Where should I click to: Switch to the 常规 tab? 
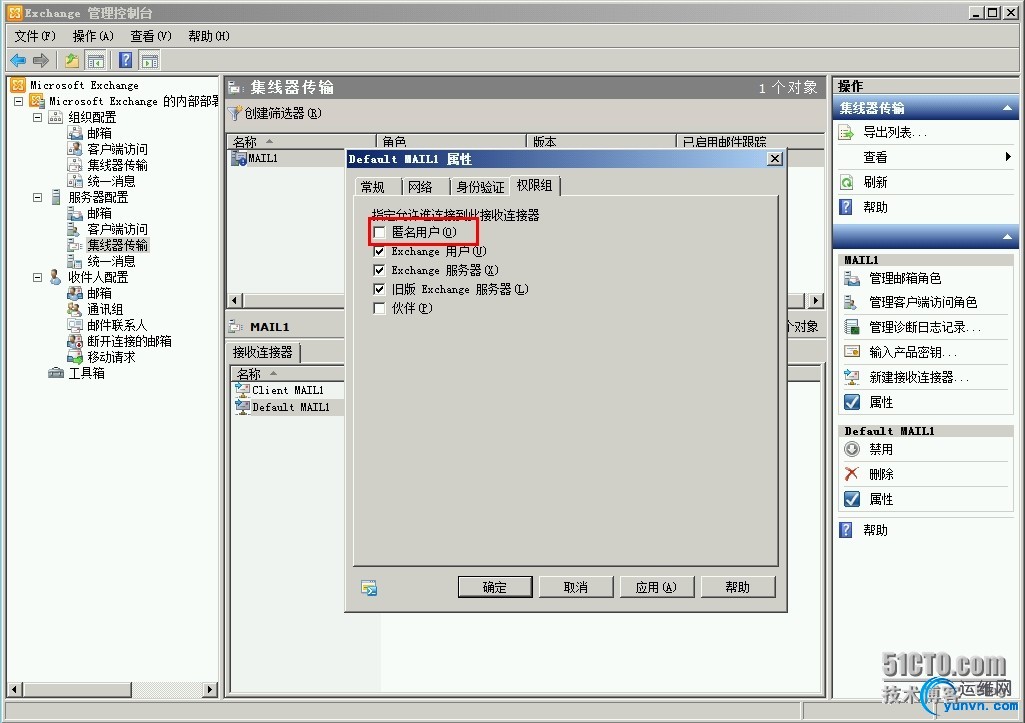point(373,187)
